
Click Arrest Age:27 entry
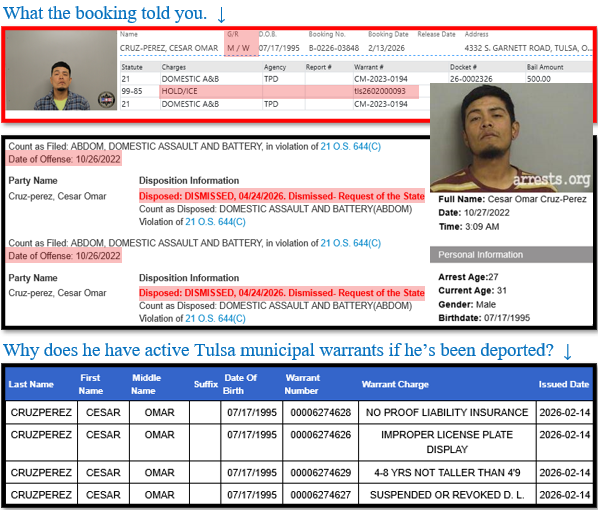[x=468, y=277]
